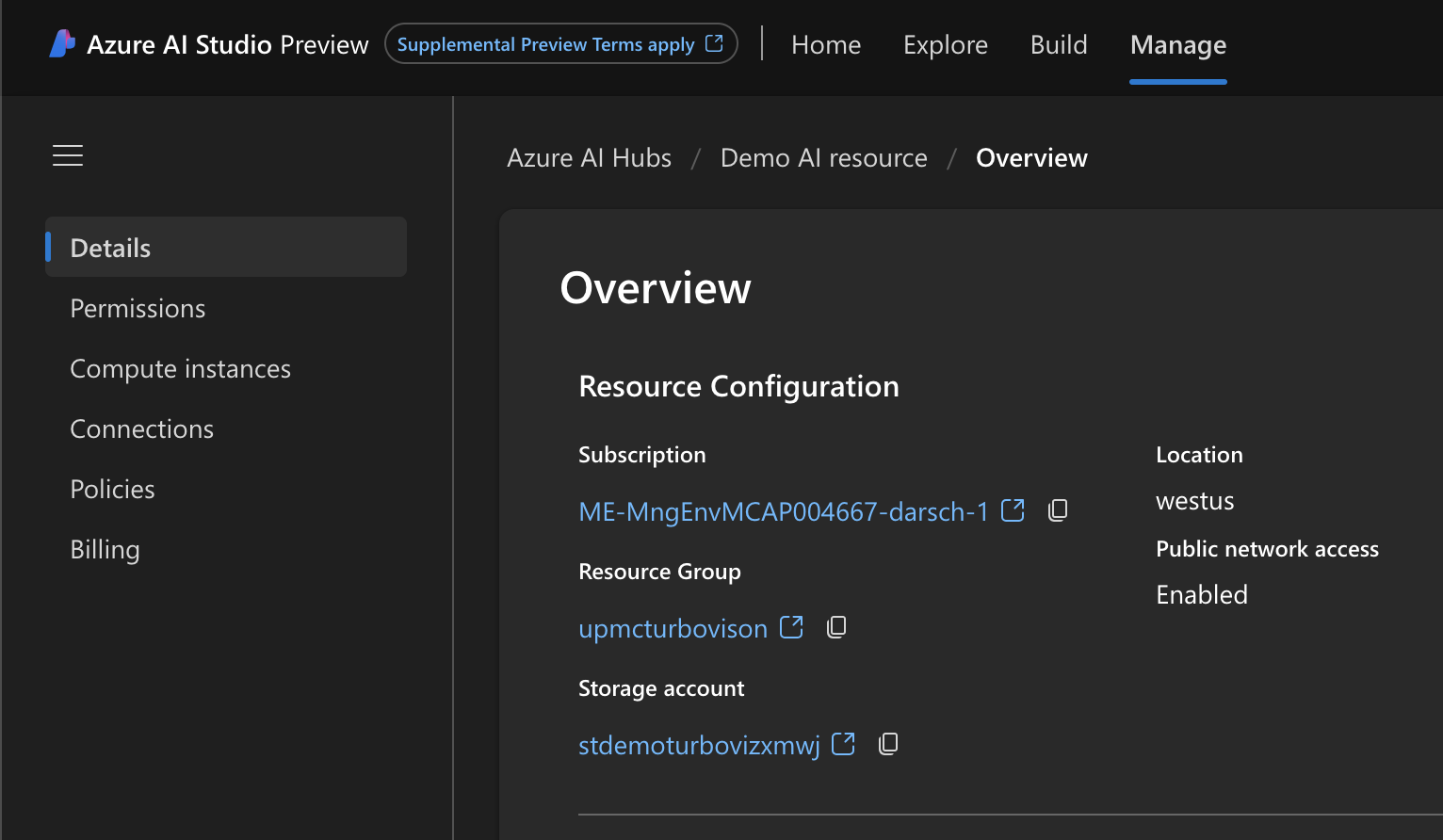Select the Manage tab
The image size is (1443, 840).
point(1178,44)
